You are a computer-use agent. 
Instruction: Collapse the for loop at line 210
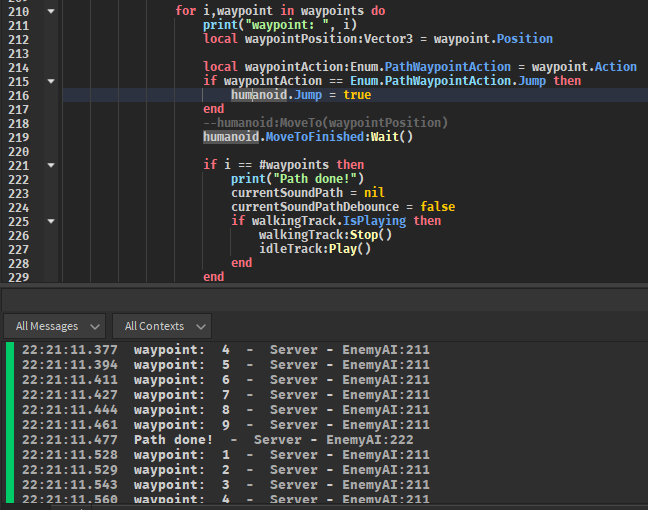point(51,11)
